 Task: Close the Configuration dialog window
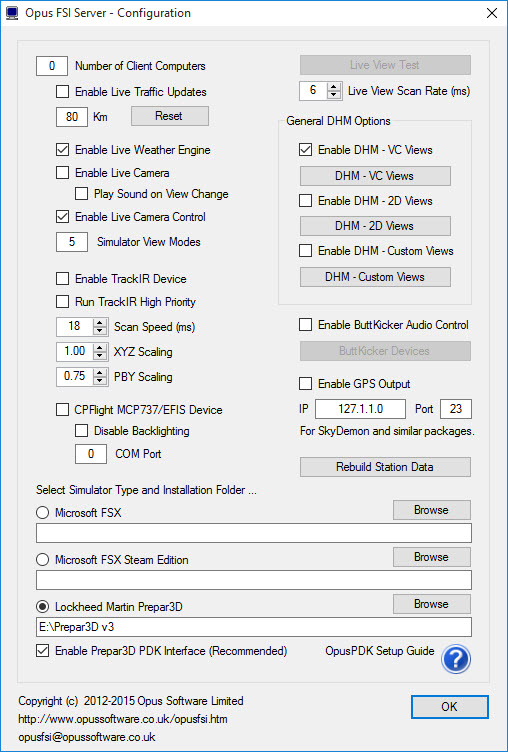[492, 13]
